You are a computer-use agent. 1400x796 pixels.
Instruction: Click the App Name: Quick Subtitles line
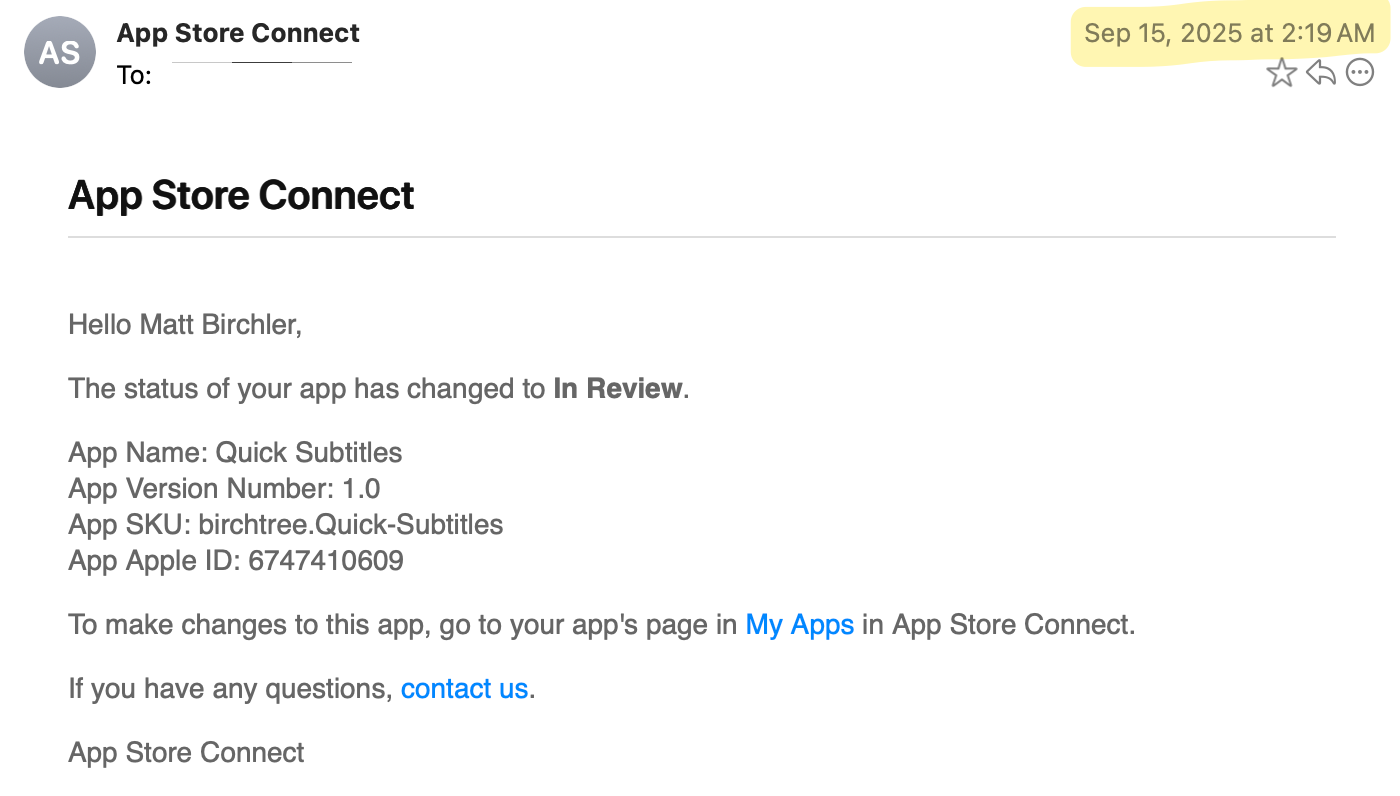coord(235,453)
